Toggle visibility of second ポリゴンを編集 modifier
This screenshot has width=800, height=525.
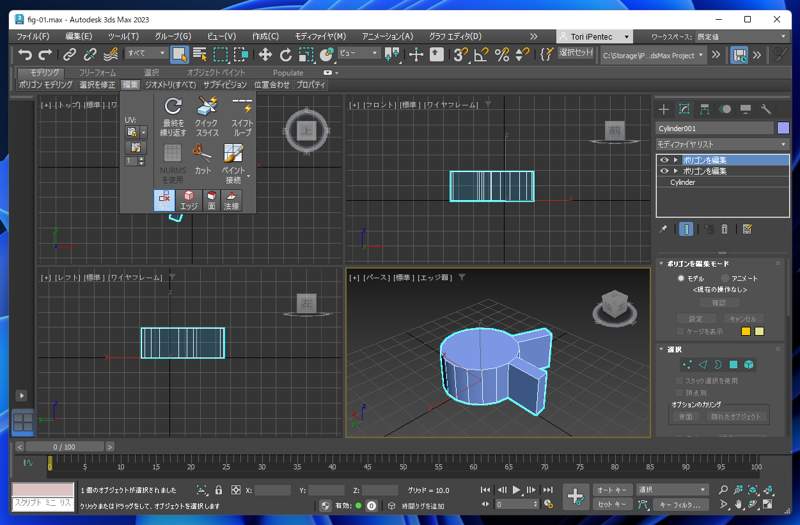point(664,171)
